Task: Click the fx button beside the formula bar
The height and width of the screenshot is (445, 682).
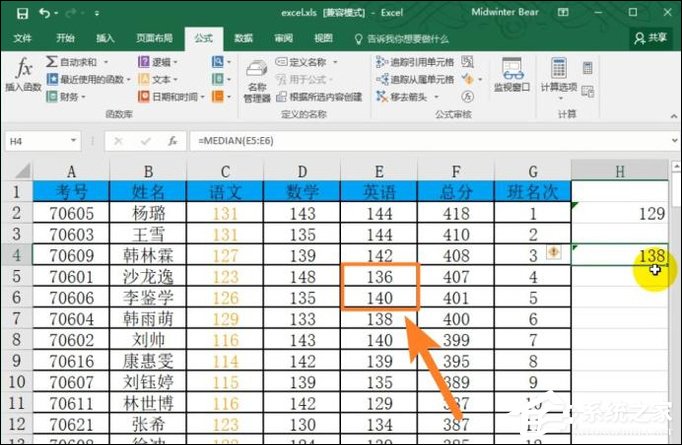Action: click(x=173, y=141)
